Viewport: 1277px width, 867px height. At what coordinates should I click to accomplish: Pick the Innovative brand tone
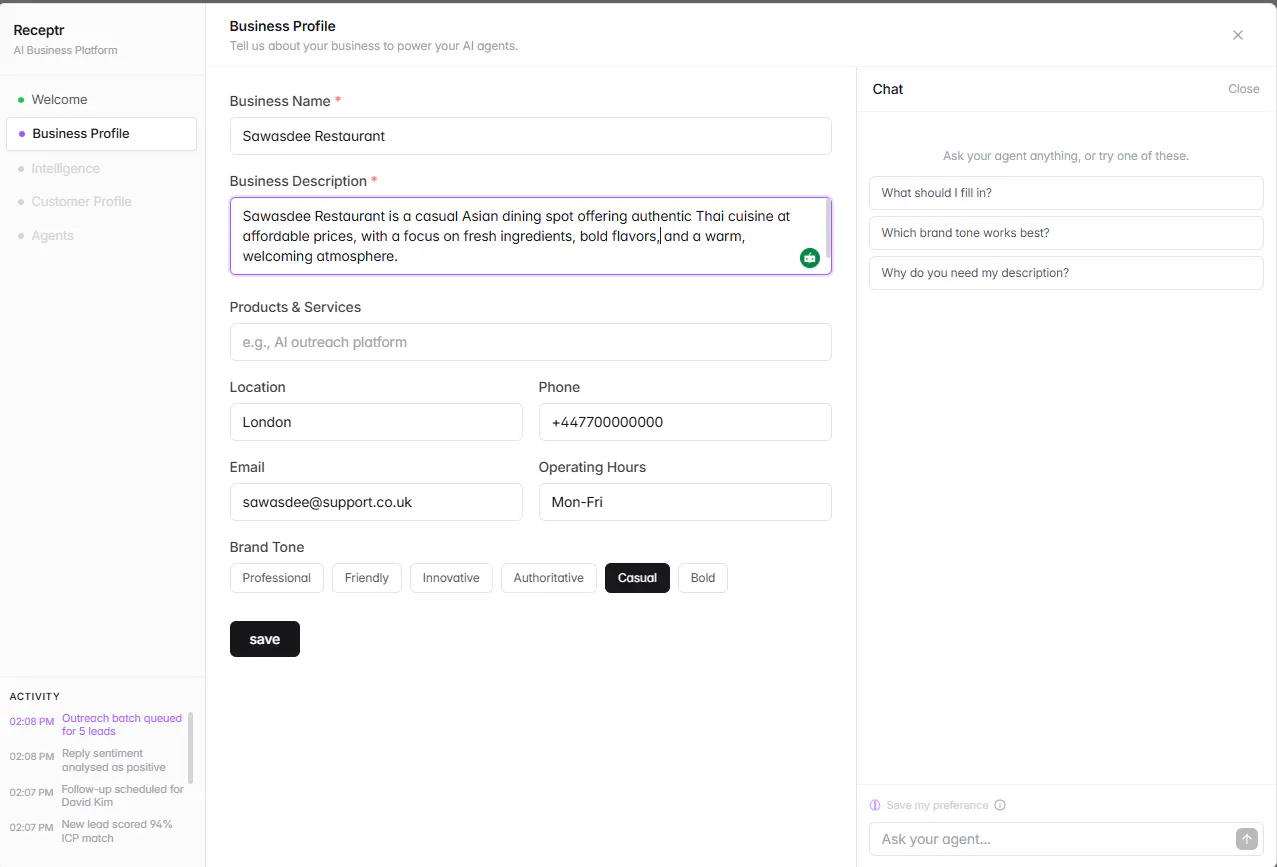click(x=451, y=578)
